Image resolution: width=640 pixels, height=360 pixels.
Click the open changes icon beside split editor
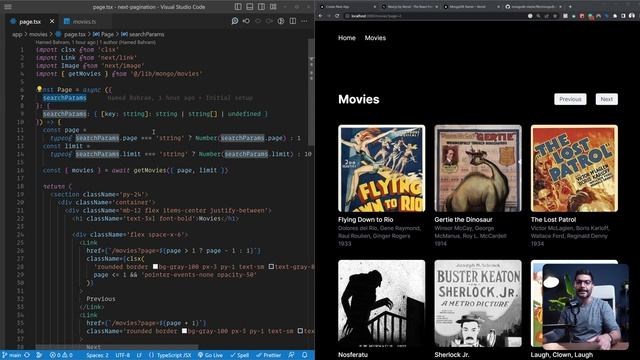click(281, 21)
